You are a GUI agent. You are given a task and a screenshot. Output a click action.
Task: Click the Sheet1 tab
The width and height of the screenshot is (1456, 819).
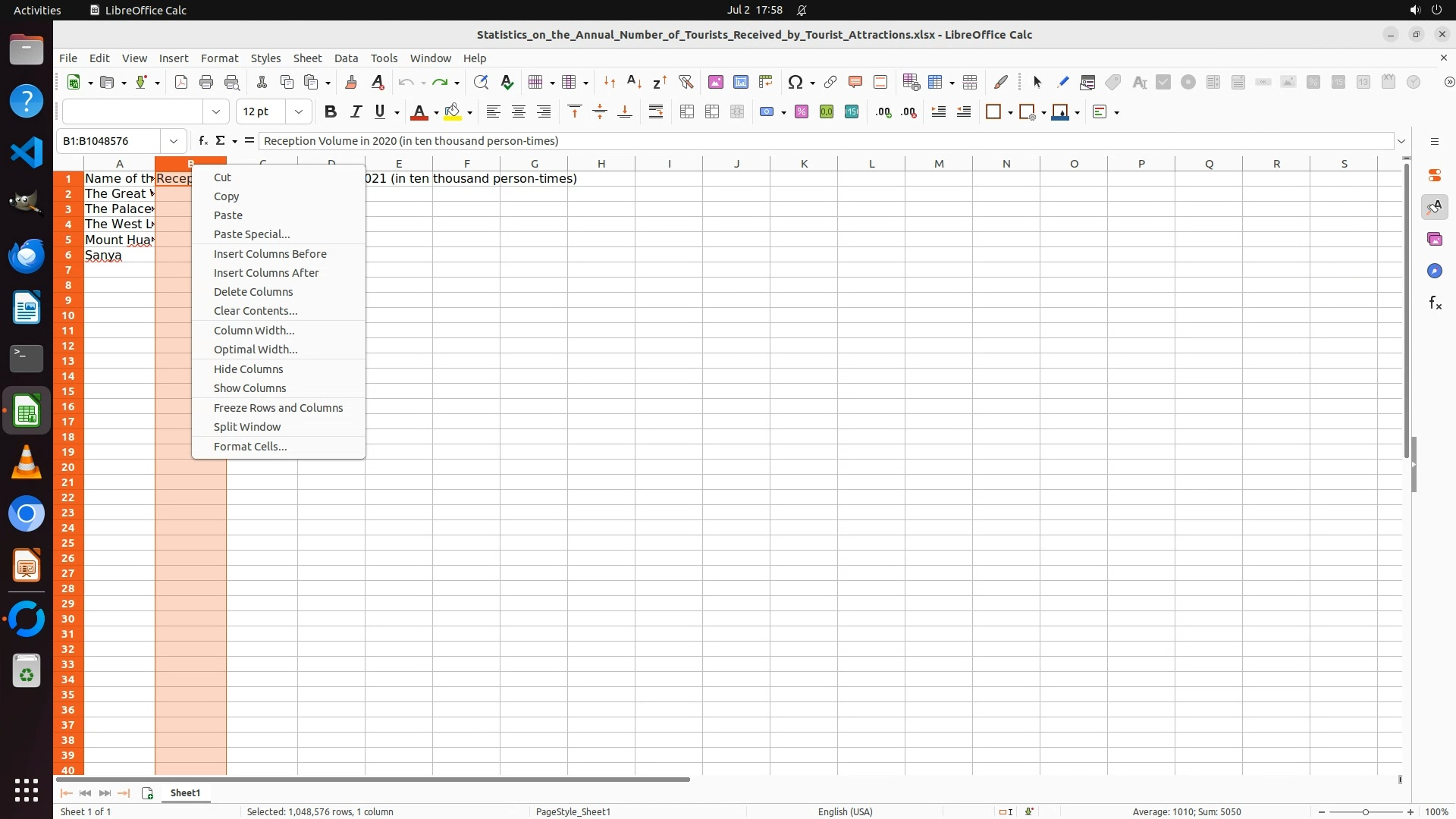185,793
